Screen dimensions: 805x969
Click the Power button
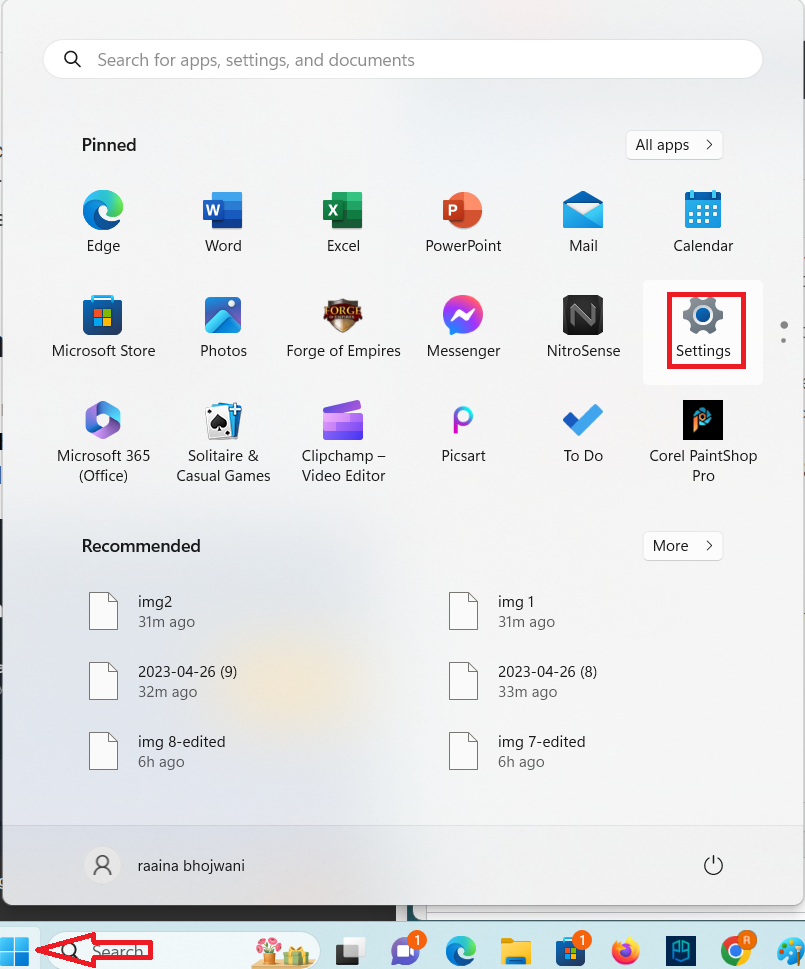713,866
